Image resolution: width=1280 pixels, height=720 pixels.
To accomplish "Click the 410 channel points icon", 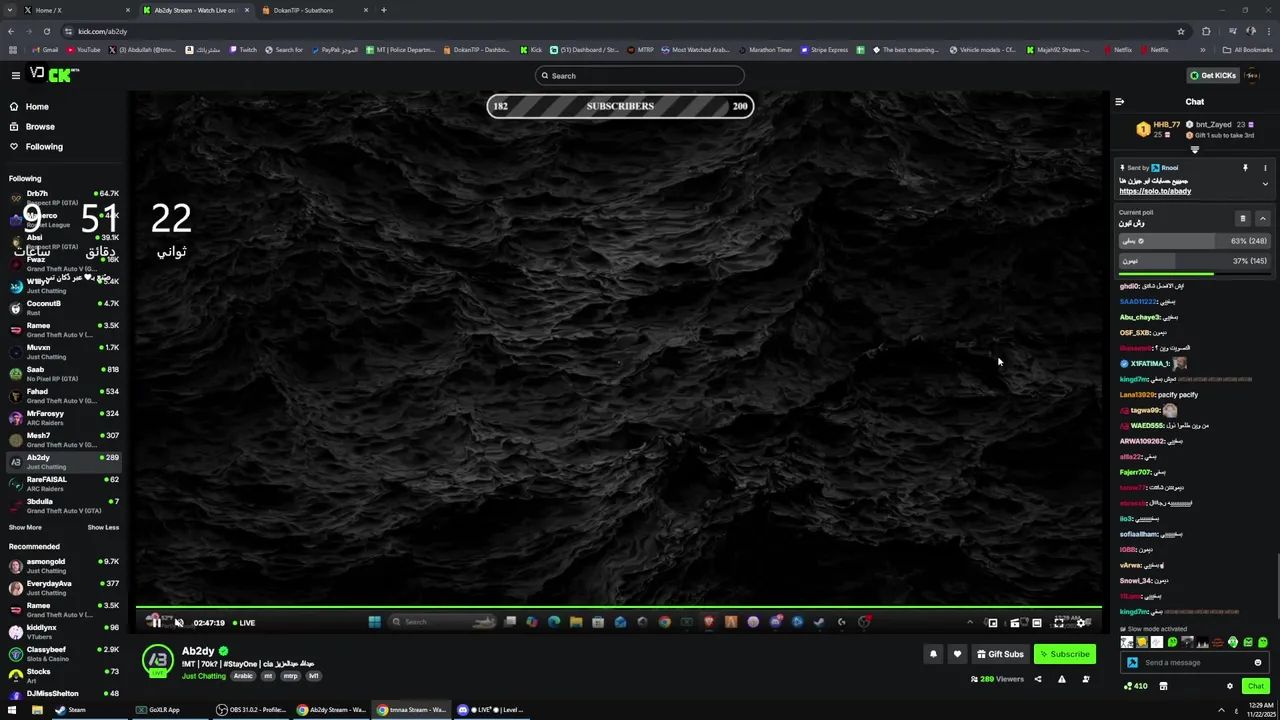I will [1136, 686].
